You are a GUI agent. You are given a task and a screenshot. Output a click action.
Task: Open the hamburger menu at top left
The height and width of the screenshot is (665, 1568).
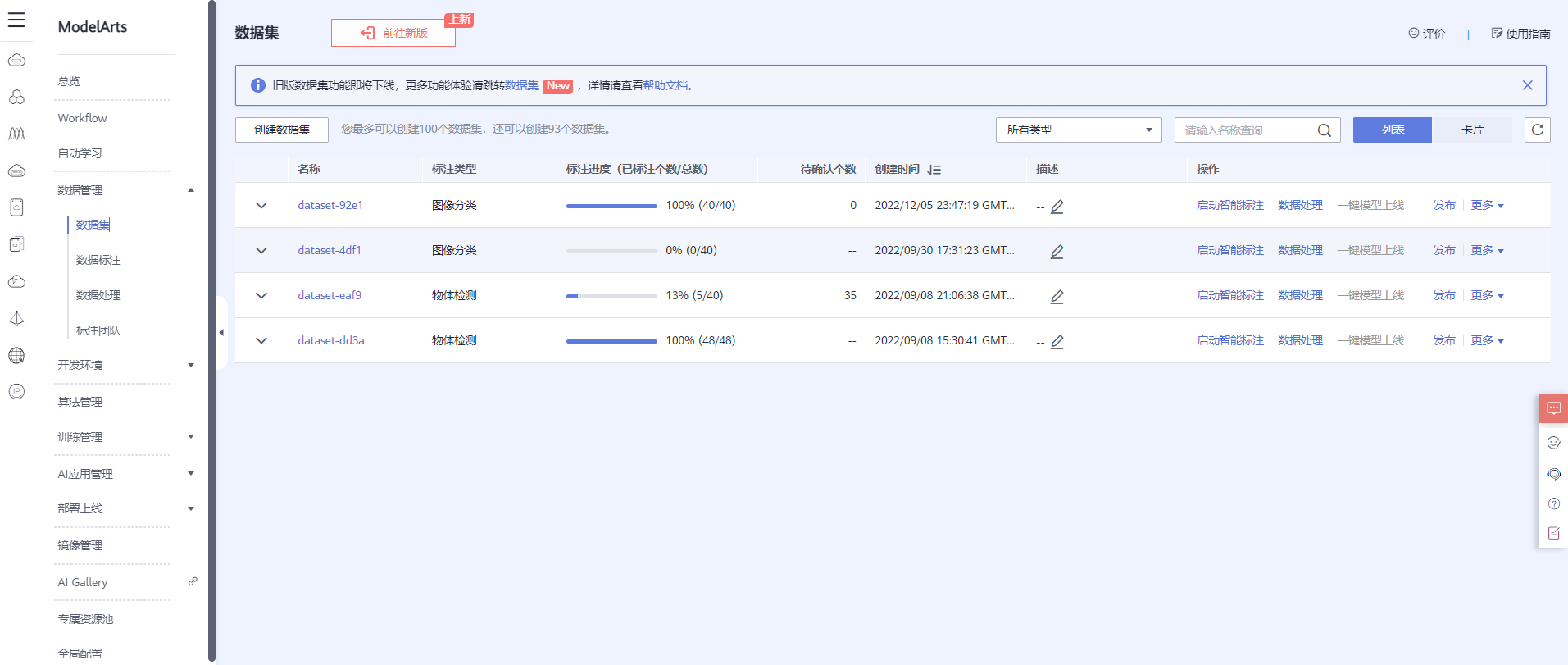pos(16,20)
